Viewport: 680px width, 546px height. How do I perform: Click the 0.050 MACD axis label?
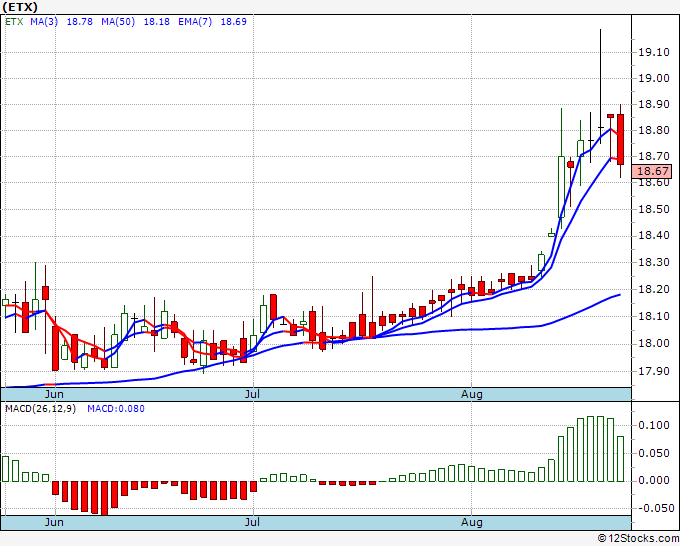654,454
